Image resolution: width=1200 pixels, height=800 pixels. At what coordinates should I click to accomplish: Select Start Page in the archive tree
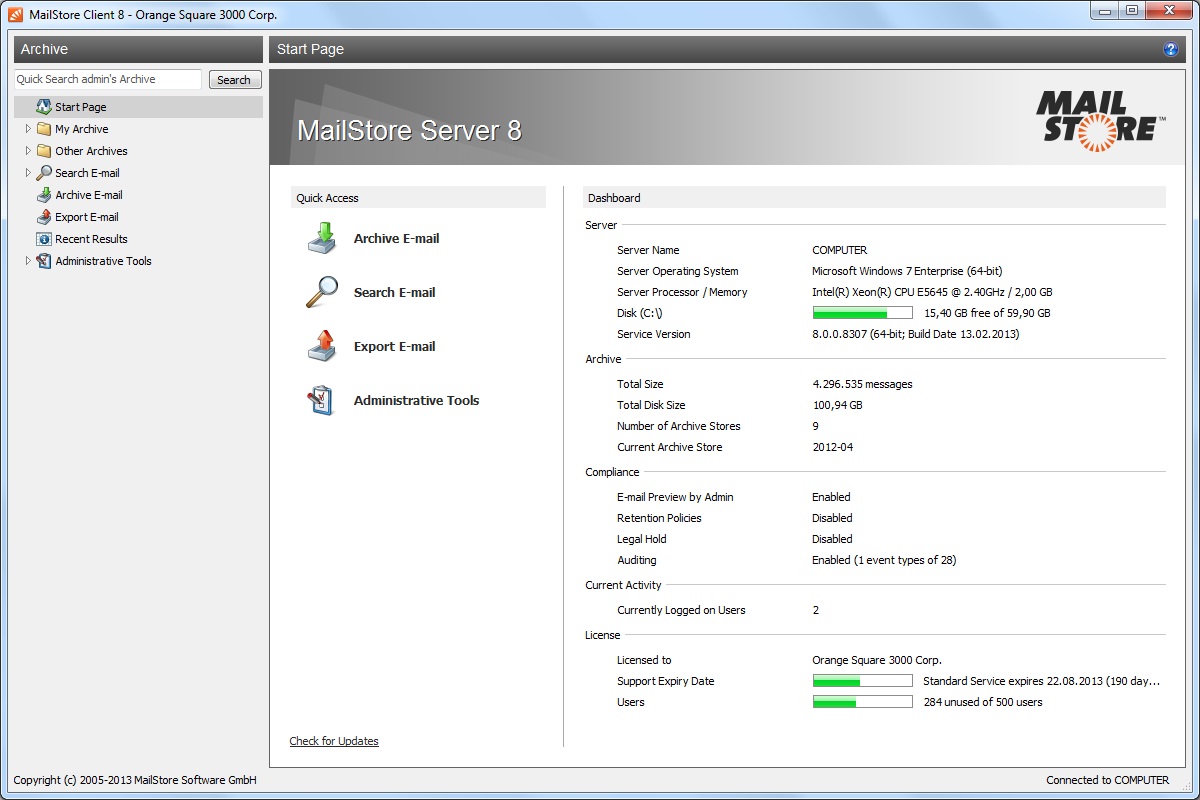(80, 107)
